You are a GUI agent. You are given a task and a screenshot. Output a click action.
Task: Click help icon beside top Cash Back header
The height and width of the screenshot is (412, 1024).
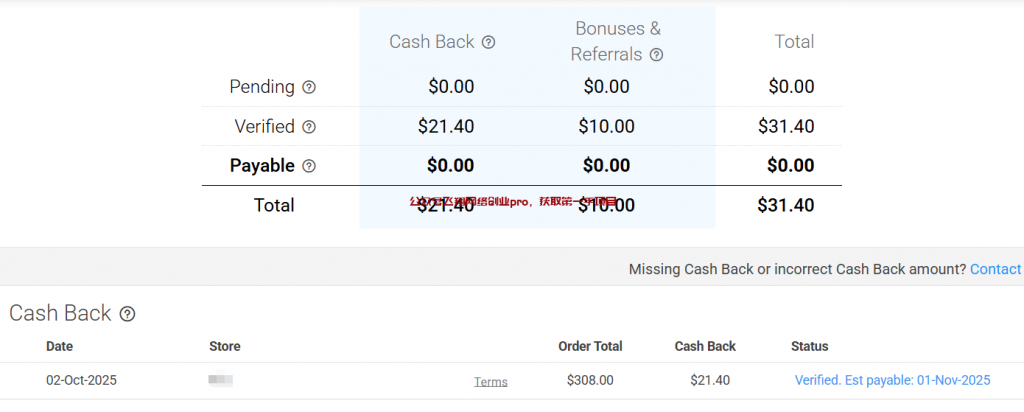pyautogui.click(x=489, y=42)
